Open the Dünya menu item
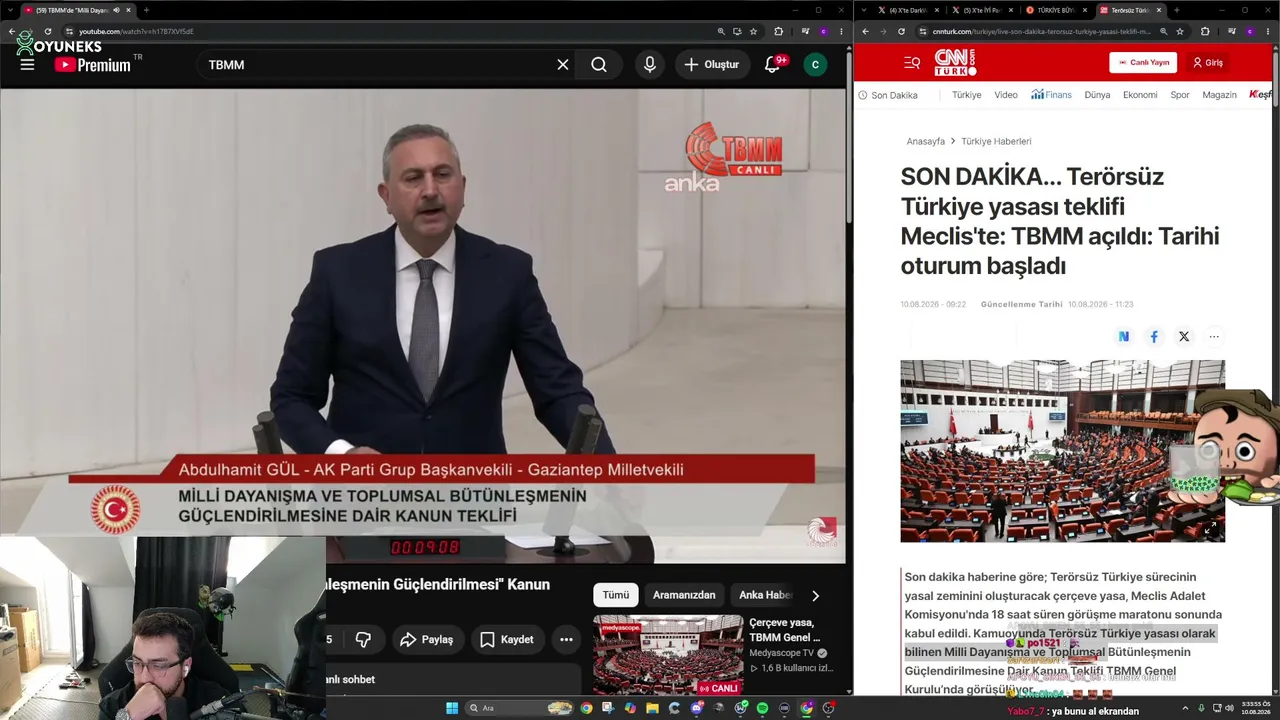 tap(1097, 95)
